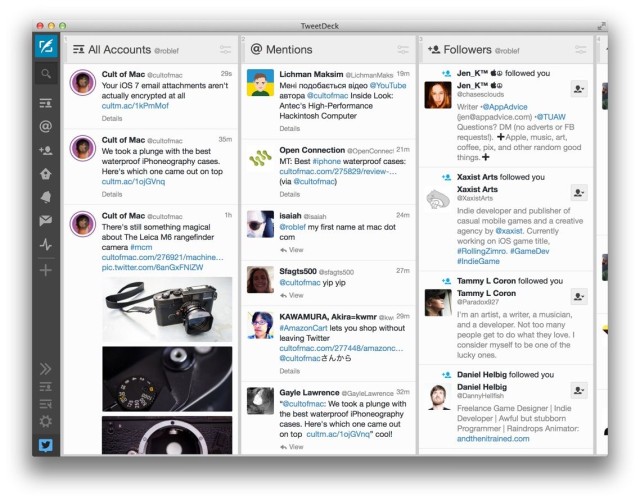Click the #AmazonCart hashtag
640x501 pixels.
(303, 328)
